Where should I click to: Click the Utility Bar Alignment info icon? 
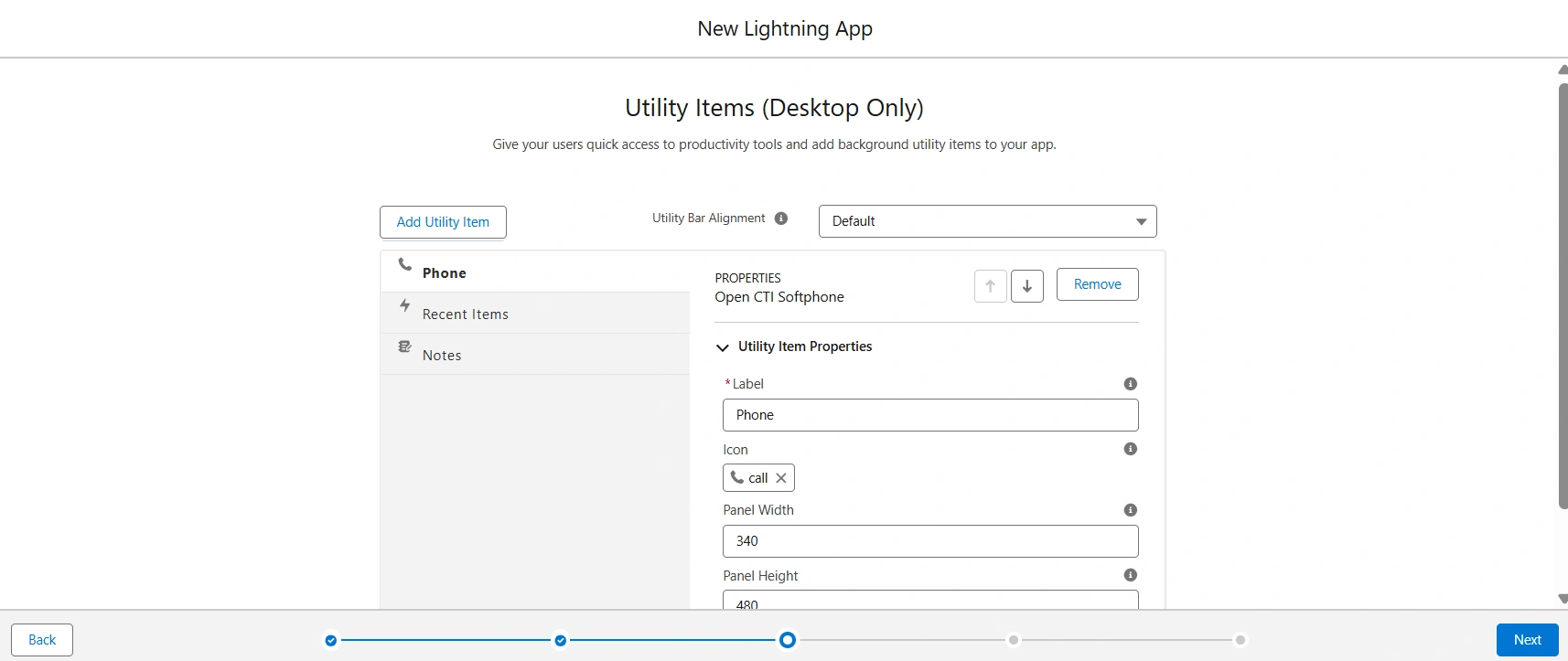pyautogui.click(x=781, y=219)
